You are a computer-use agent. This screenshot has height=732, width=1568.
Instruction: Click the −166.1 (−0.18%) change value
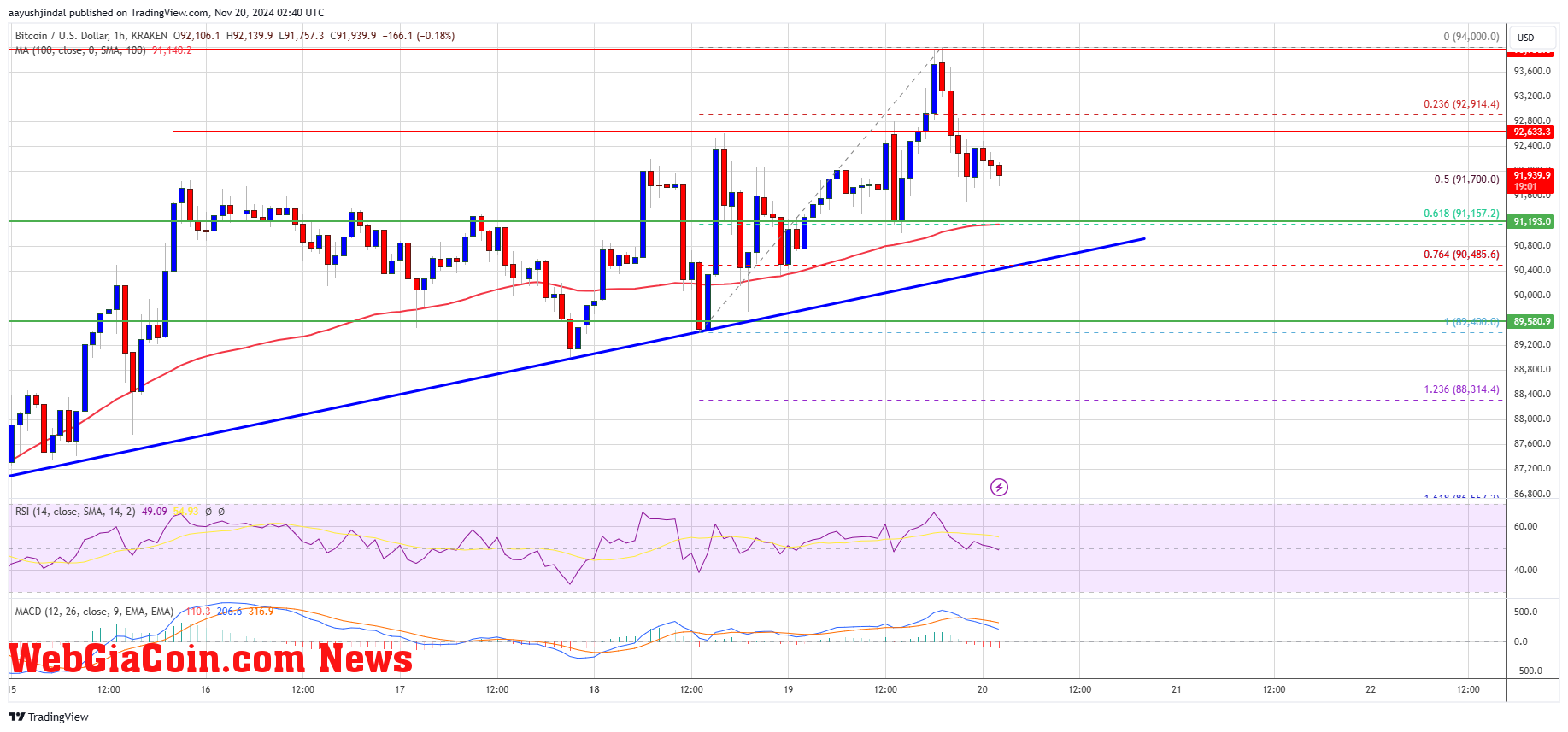coord(418,36)
